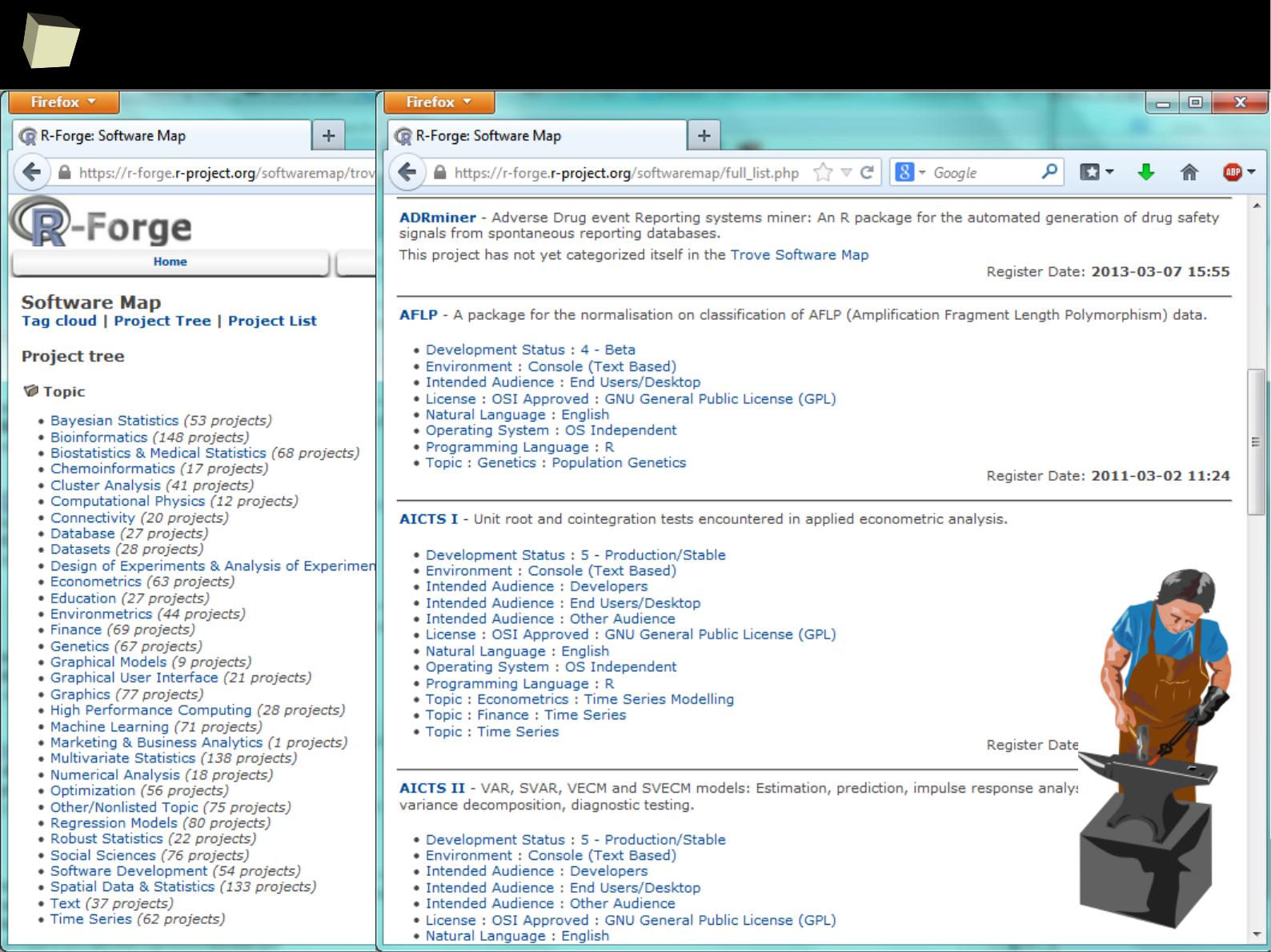The height and width of the screenshot is (952, 1271).
Task: Open the Finance topic in project tree
Action: click(x=76, y=630)
